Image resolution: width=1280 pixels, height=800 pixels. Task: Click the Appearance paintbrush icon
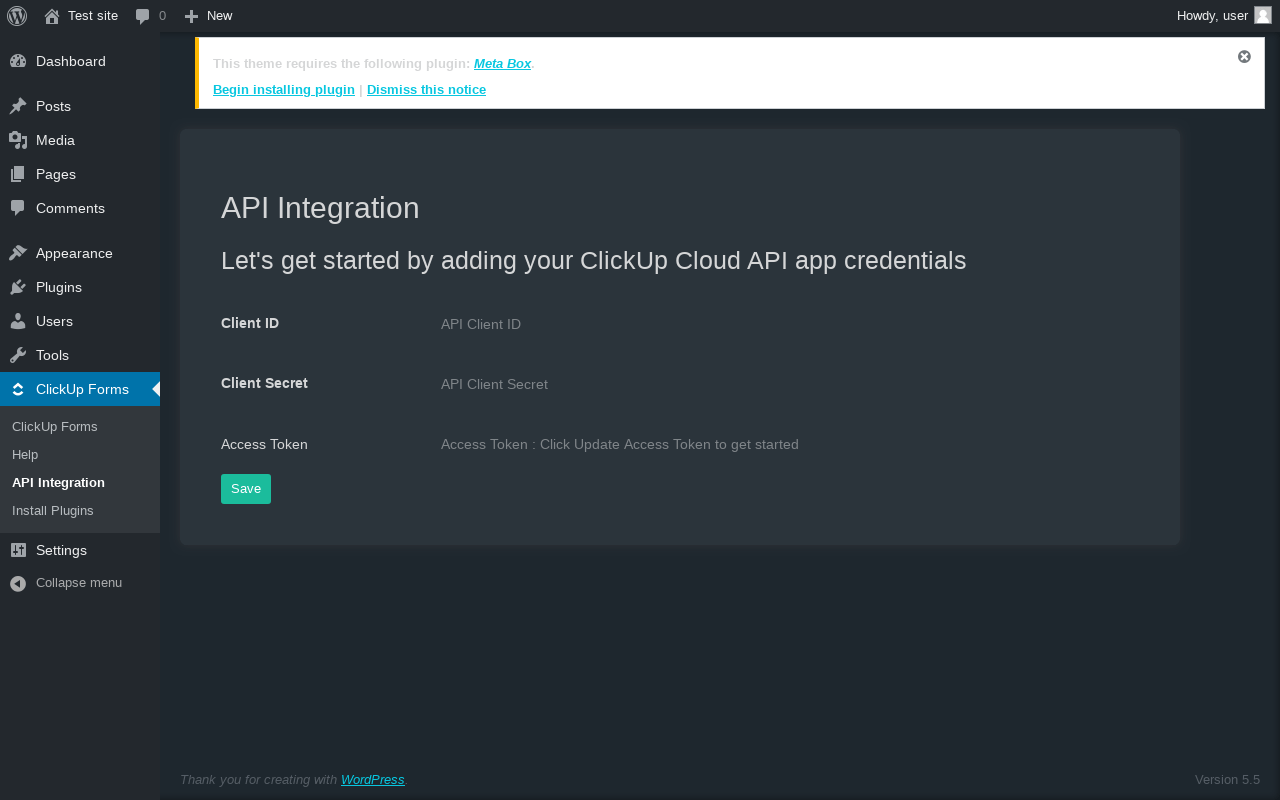click(x=18, y=253)
